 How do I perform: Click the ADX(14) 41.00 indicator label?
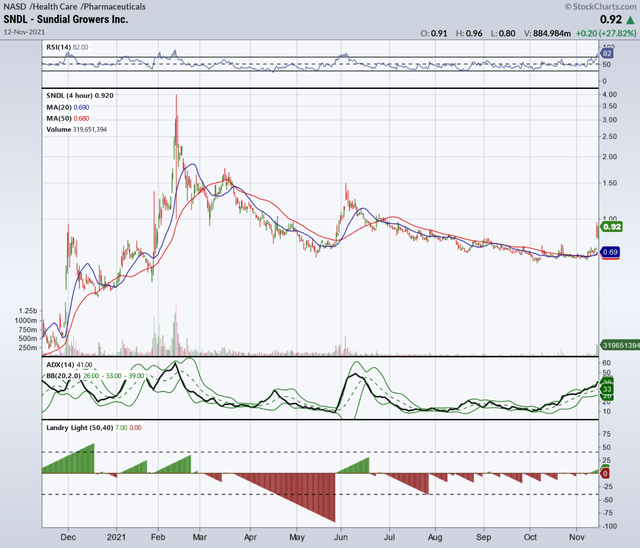click(69, 364)
